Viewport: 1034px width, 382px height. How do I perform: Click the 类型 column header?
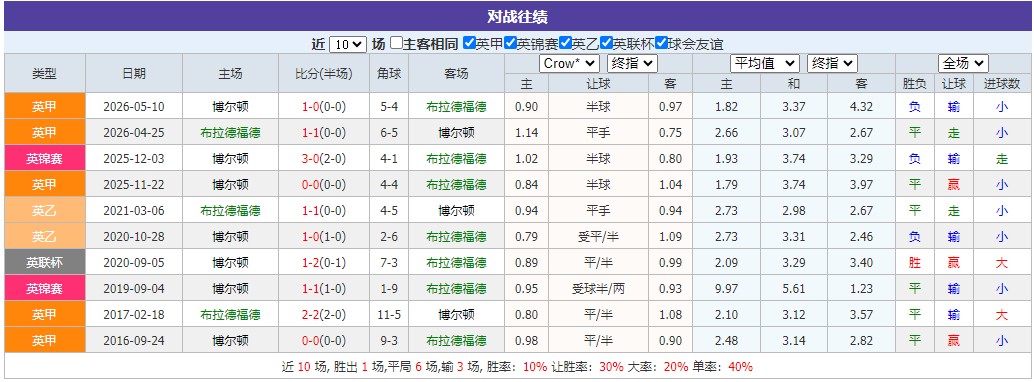pyautogui.click(x=44, y=73)
